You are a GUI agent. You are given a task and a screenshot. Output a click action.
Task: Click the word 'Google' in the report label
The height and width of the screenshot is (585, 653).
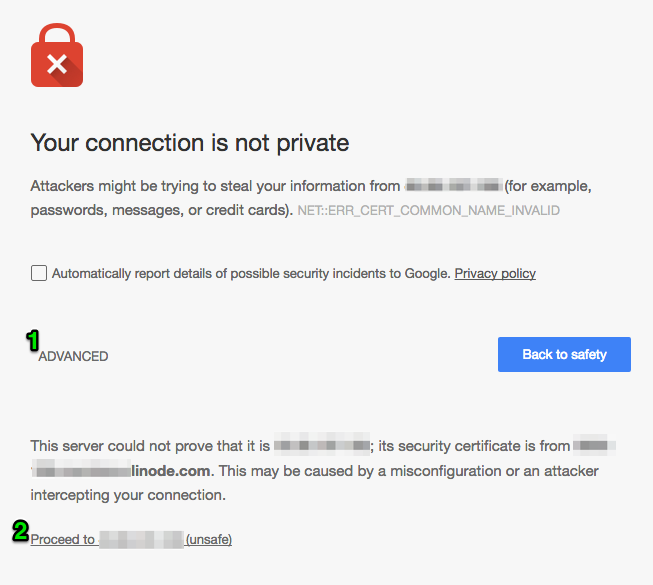coord(425,273)
